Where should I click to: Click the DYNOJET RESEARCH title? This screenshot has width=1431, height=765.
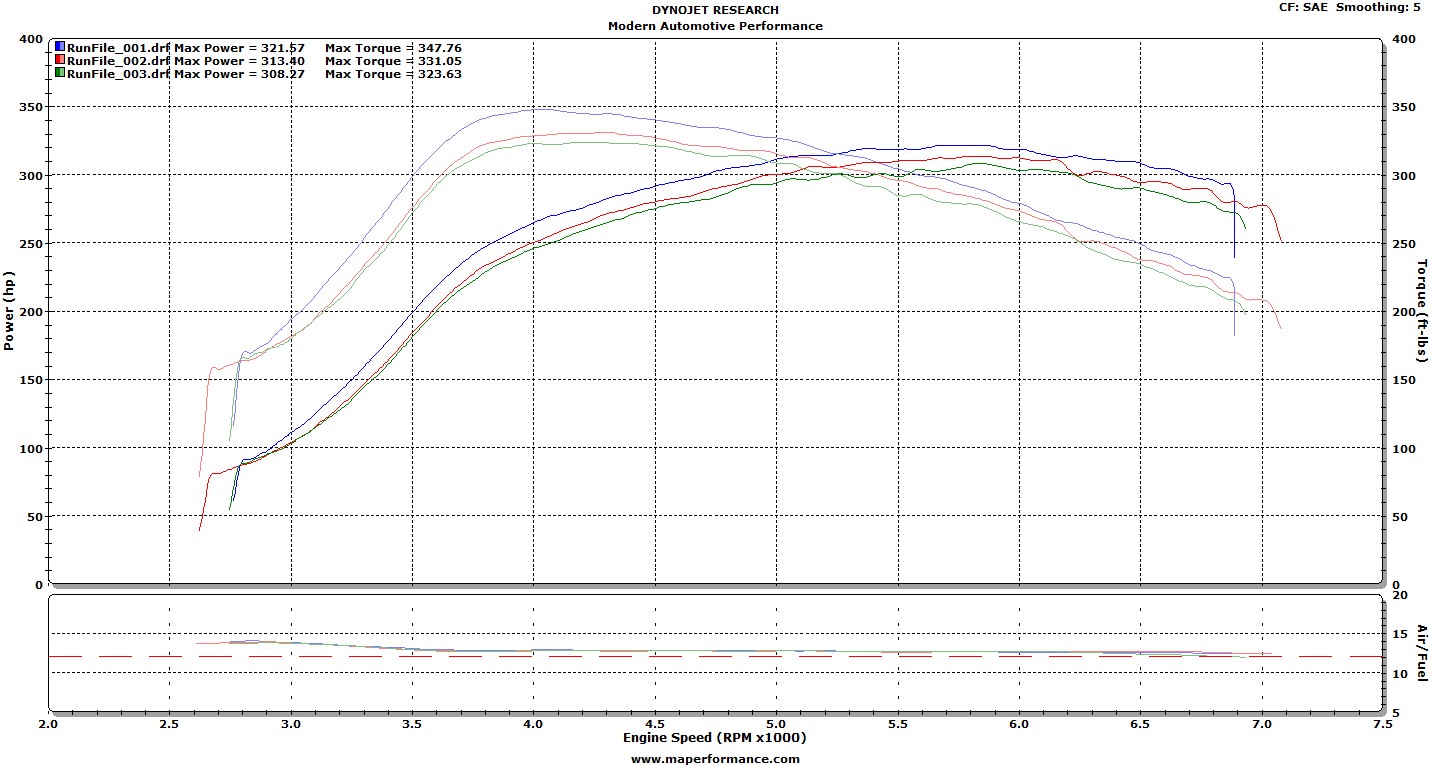pyautogui.click(x=715, y=10)
